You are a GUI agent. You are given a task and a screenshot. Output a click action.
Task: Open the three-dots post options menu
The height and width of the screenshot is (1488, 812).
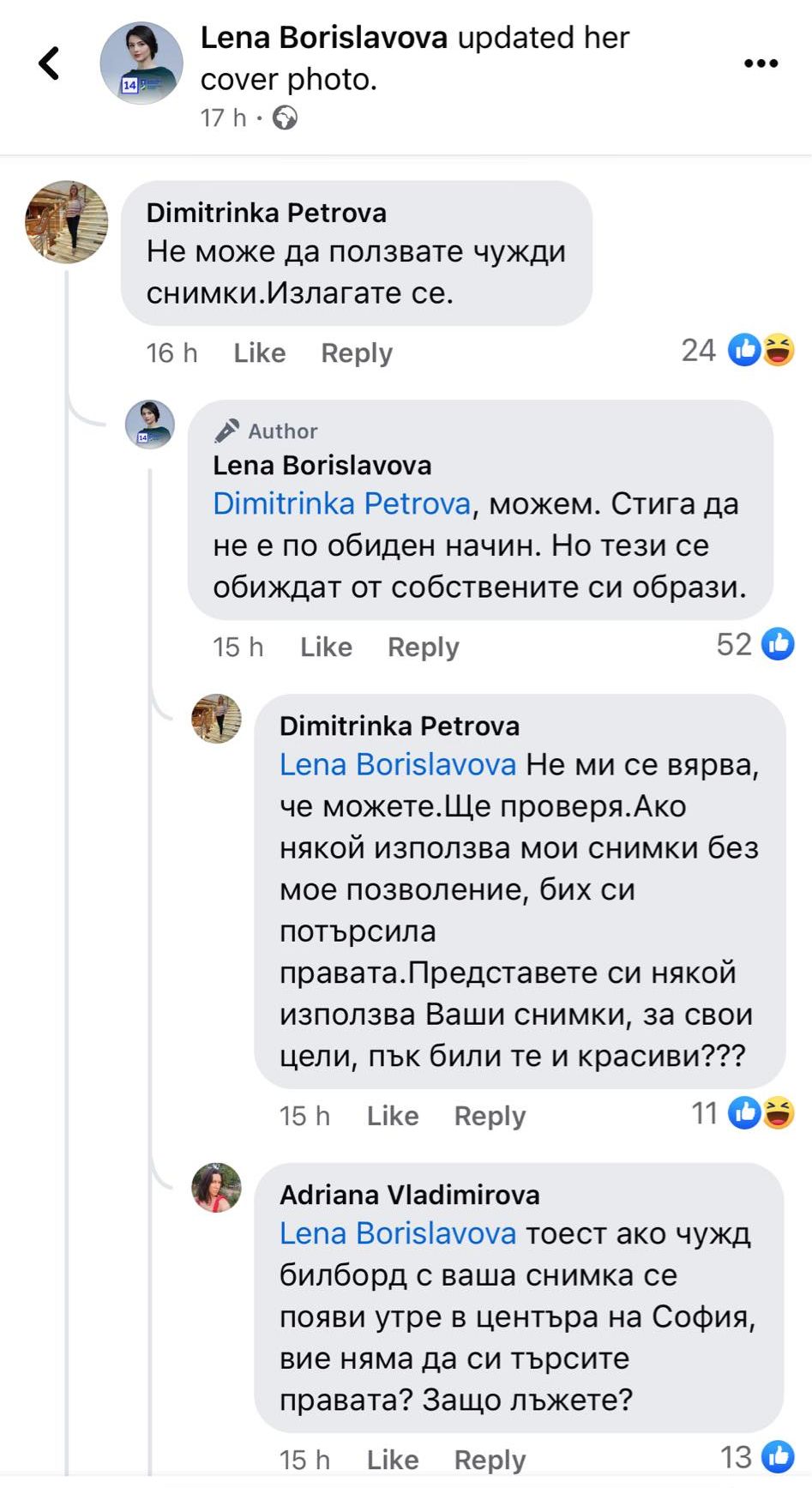click(x=761, y=63)
